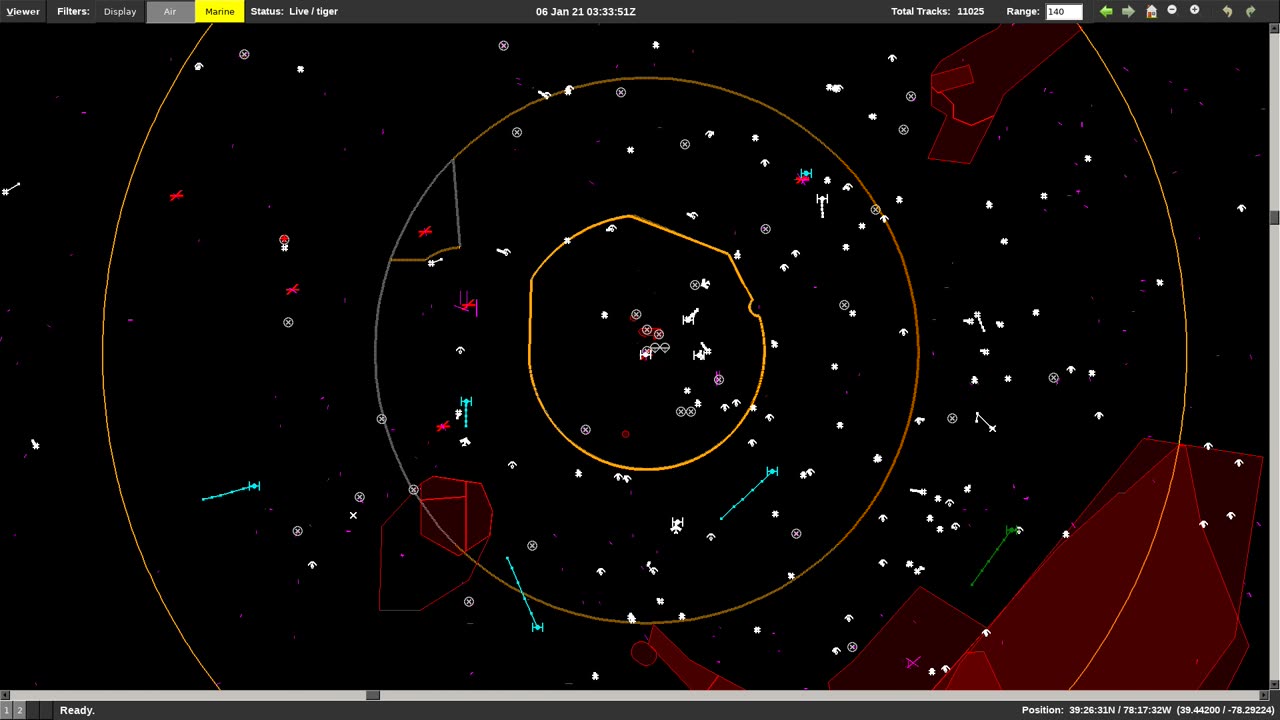Select the red aircraft inside the gray wedge
The image size is (1280, 720).
pos(425,231)
